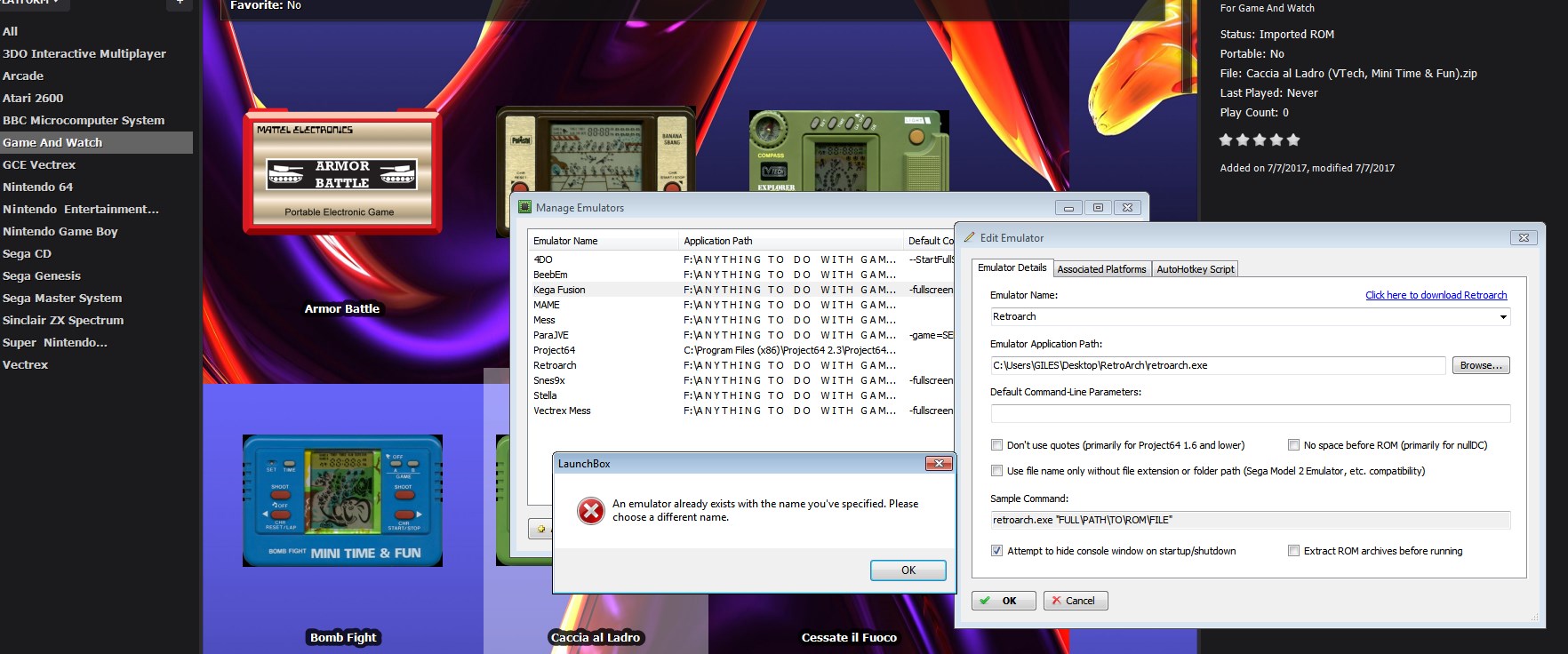Select the Project64 emulator row
1568x654 pixels.
pyautogui.click(x=741, y=350)
